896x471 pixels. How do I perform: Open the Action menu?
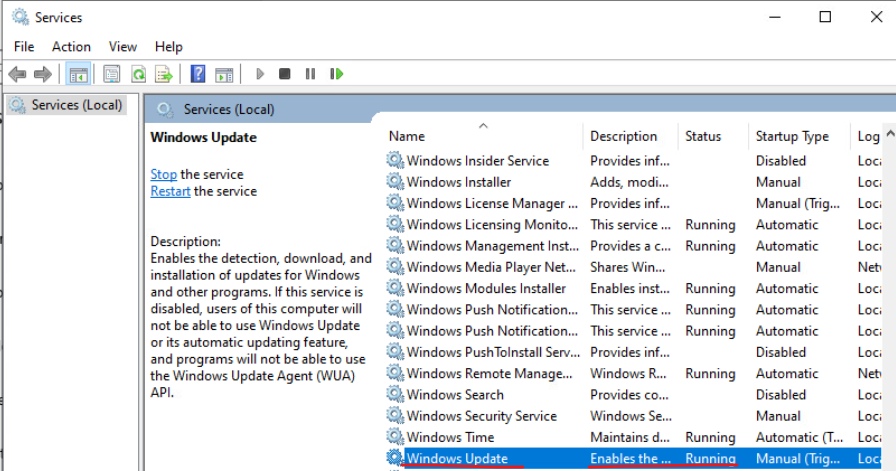coord(71,47)
